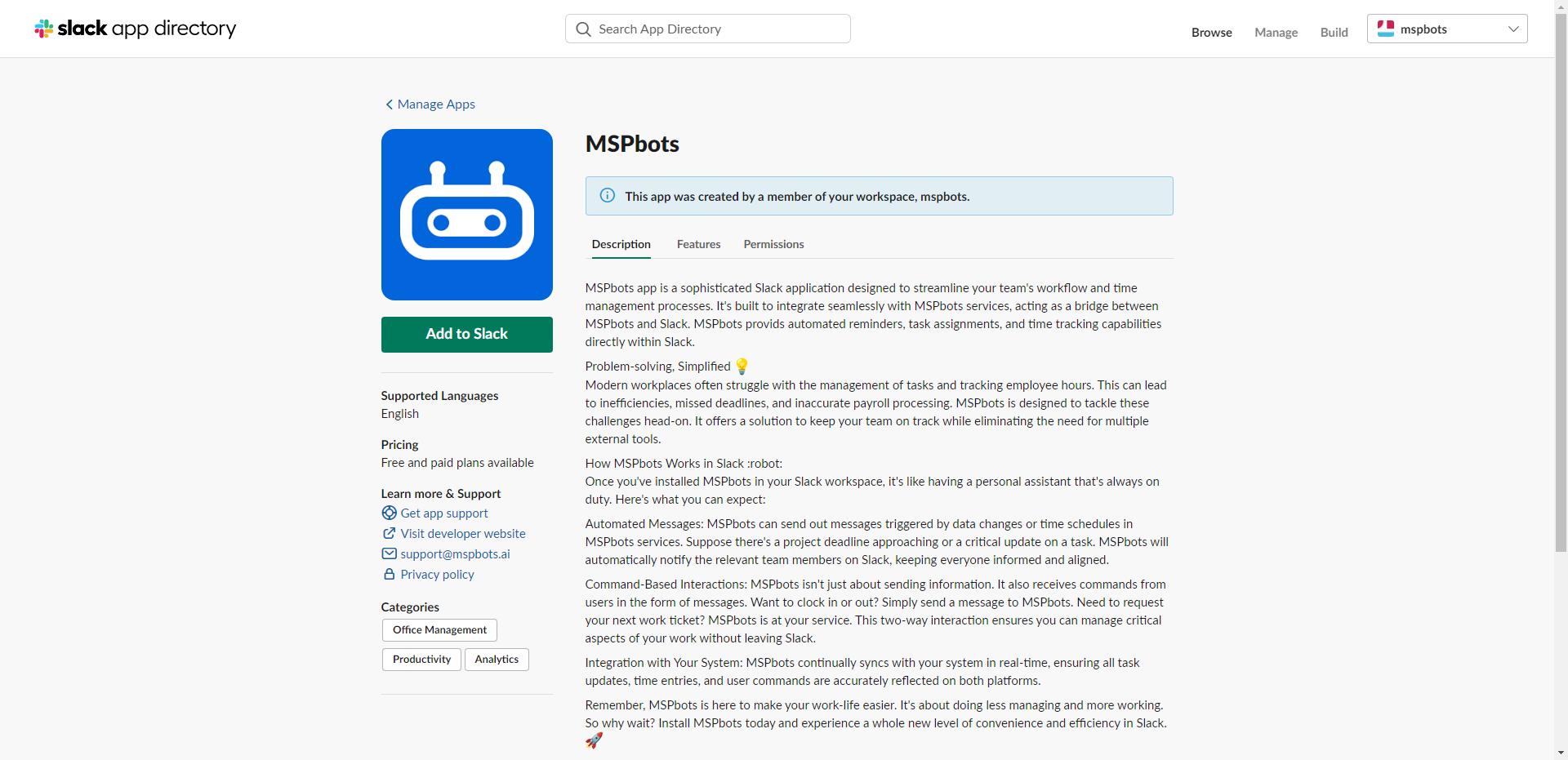Click in the Search App Directory field
1568x760 pixels.
[719, 29]
